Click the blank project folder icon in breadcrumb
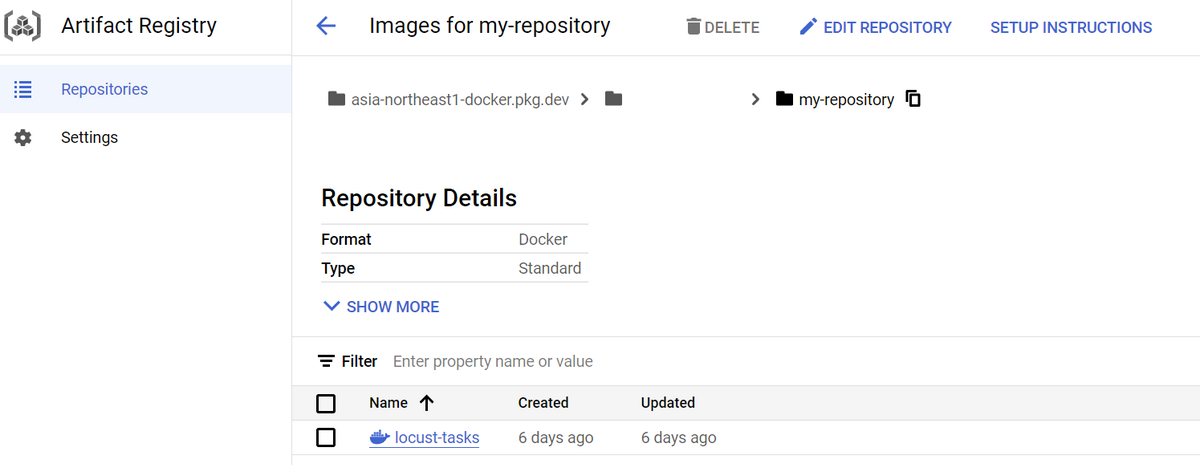The width and height of the screenshot is (1200, 465). 614,99
